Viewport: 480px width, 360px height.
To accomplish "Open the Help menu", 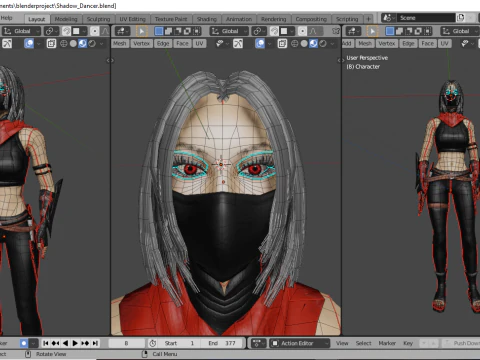I will (6, 18).
